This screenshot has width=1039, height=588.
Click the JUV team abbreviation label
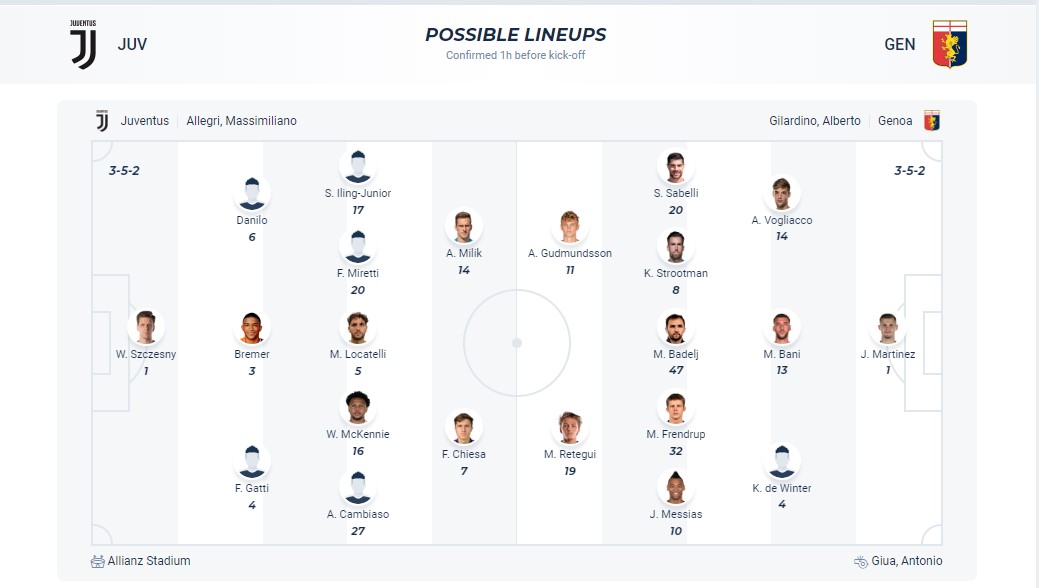[132, 44]
